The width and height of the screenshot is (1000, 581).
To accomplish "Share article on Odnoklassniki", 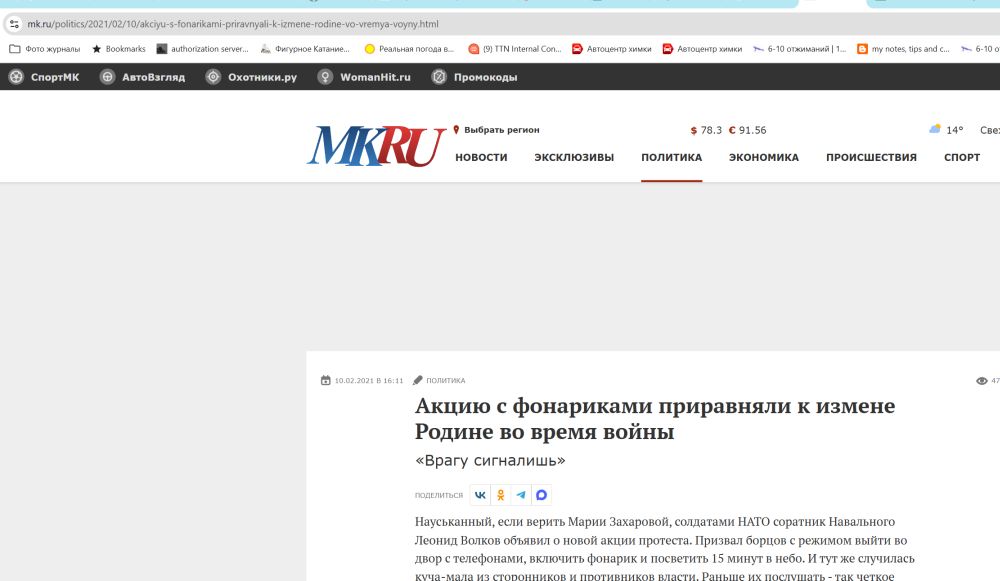I will pos(501,495).
